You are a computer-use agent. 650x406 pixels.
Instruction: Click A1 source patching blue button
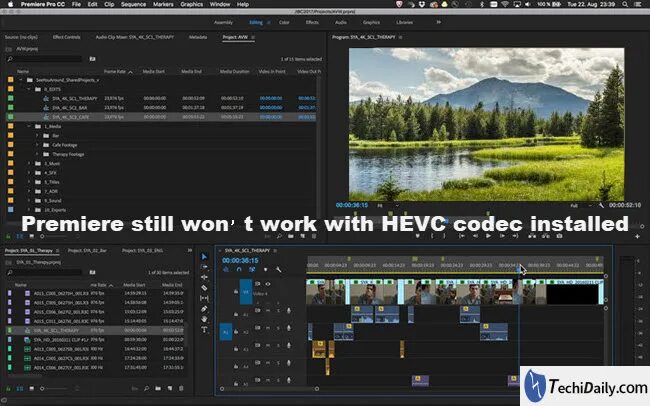226,332
